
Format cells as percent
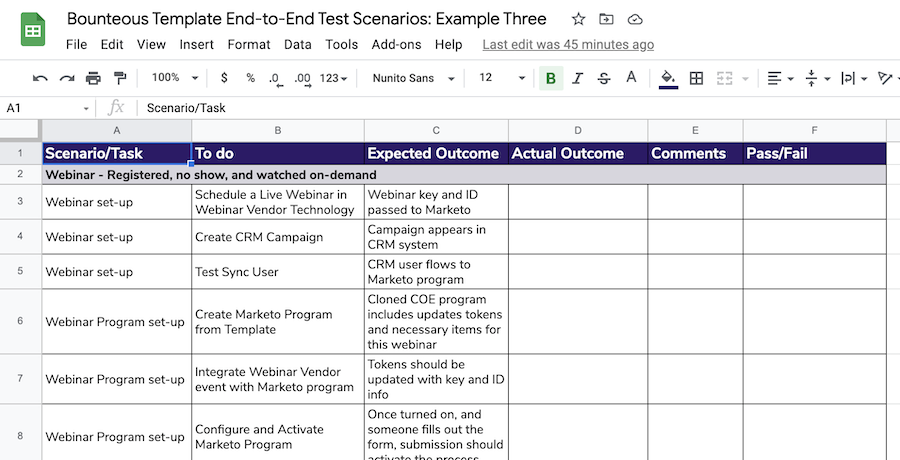point(250,78)
